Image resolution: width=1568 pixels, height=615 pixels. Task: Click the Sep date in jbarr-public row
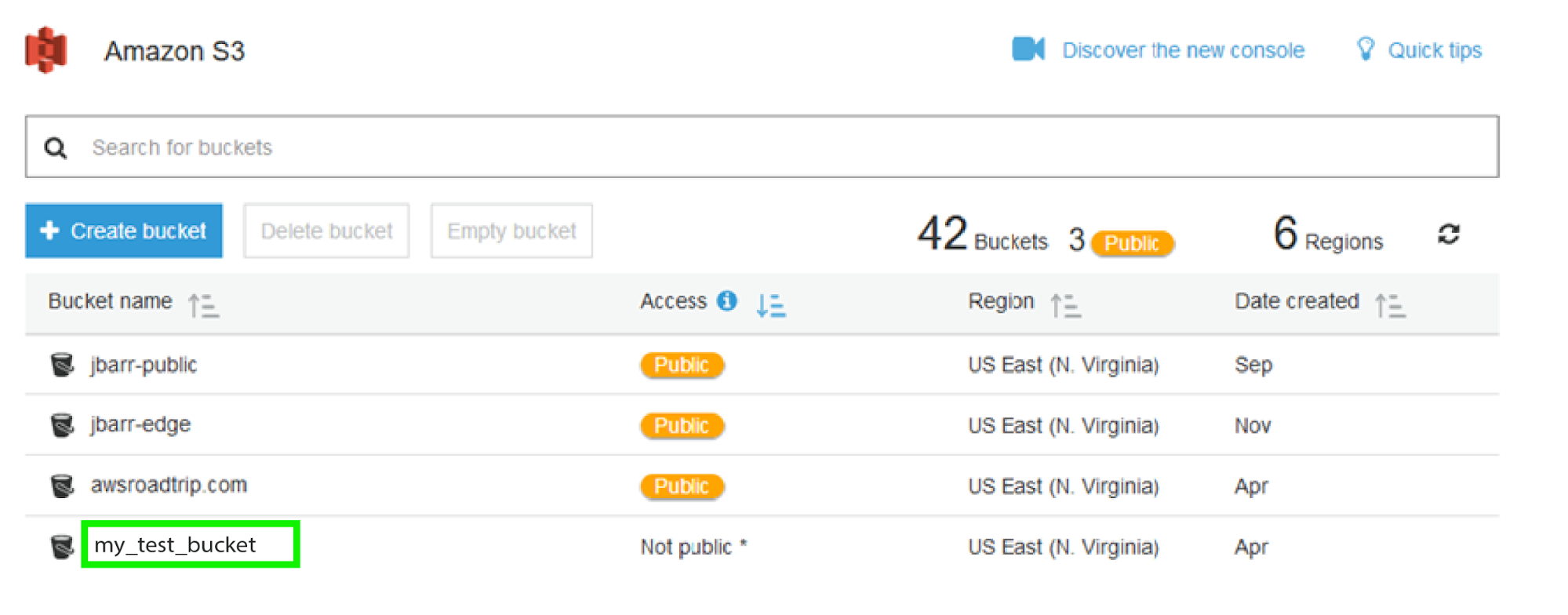(1253, 366)
